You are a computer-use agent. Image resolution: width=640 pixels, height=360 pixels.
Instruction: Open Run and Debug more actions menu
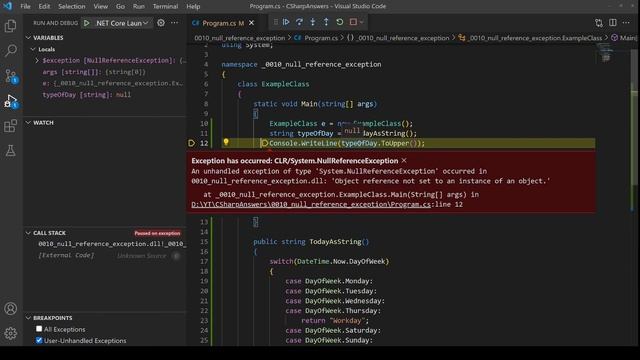click(x=174, y=23)
